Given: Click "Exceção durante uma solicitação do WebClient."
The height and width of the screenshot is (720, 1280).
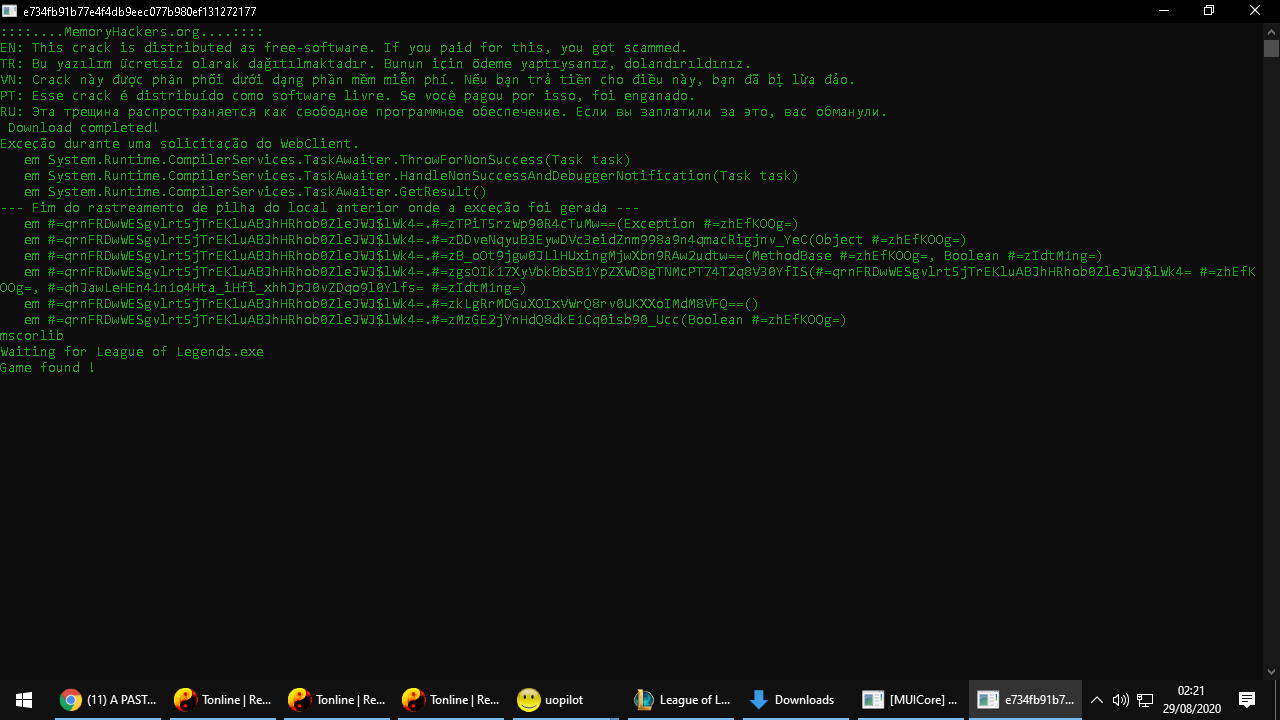Looking at the screenshot, I should (180, 144).
